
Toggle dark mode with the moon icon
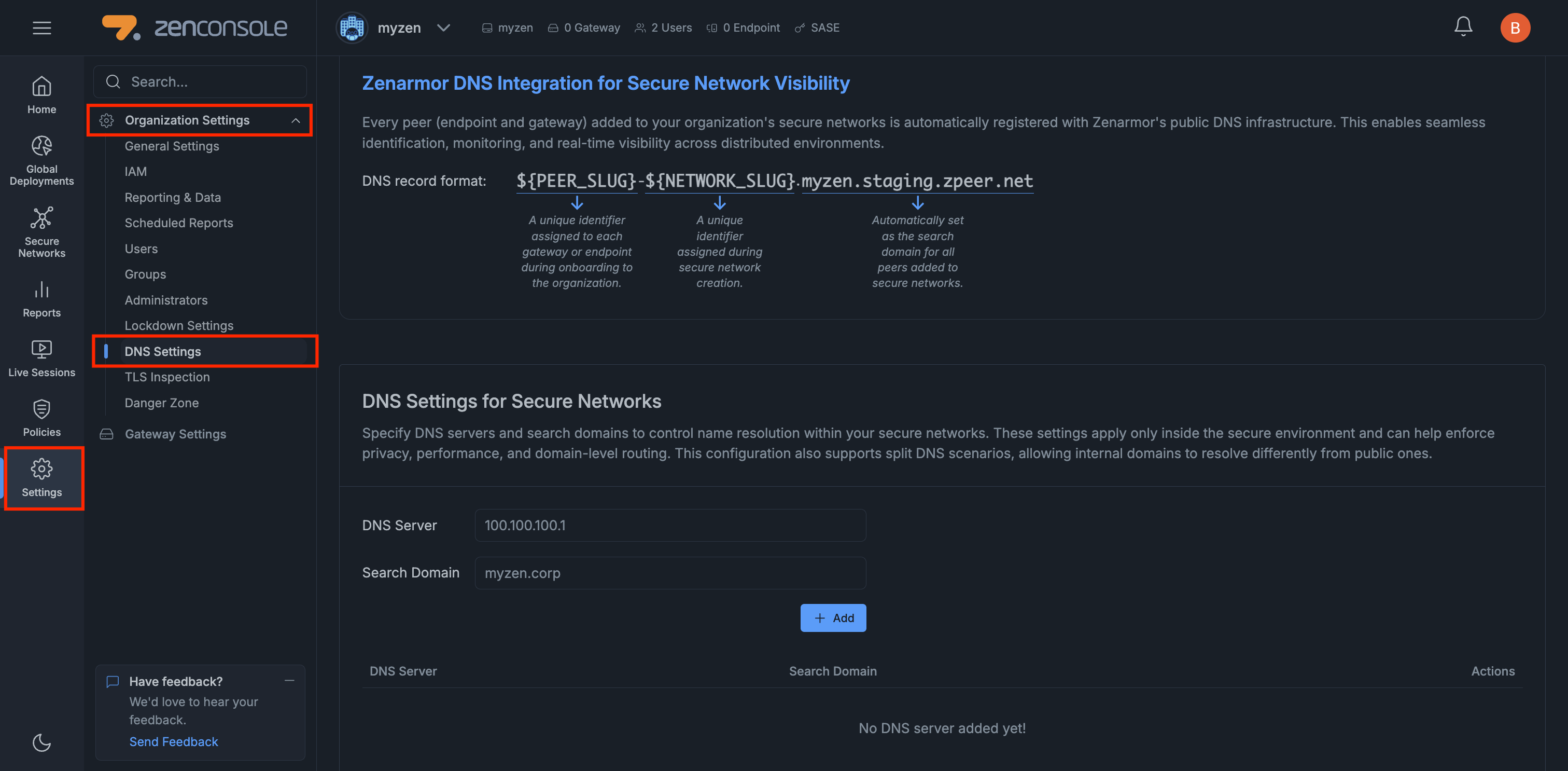click(x=41, y=742)
